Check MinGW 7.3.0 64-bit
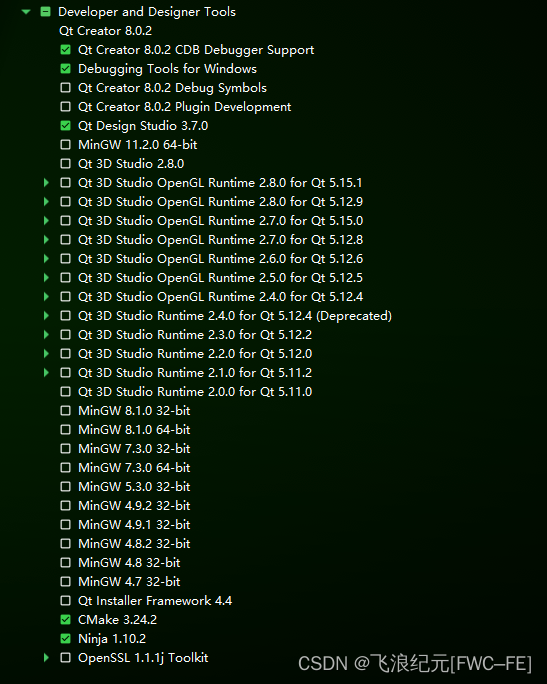The image size is (547, 684). [x=65, y=468]
